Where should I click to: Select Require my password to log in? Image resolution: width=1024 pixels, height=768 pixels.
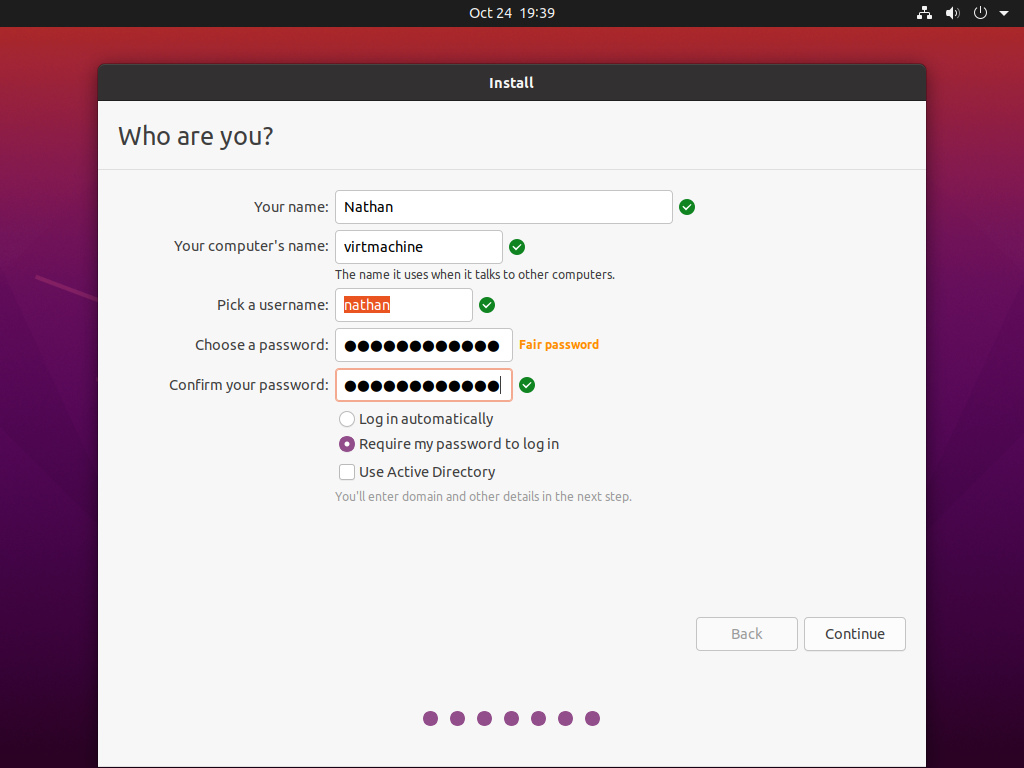point(346,444)
